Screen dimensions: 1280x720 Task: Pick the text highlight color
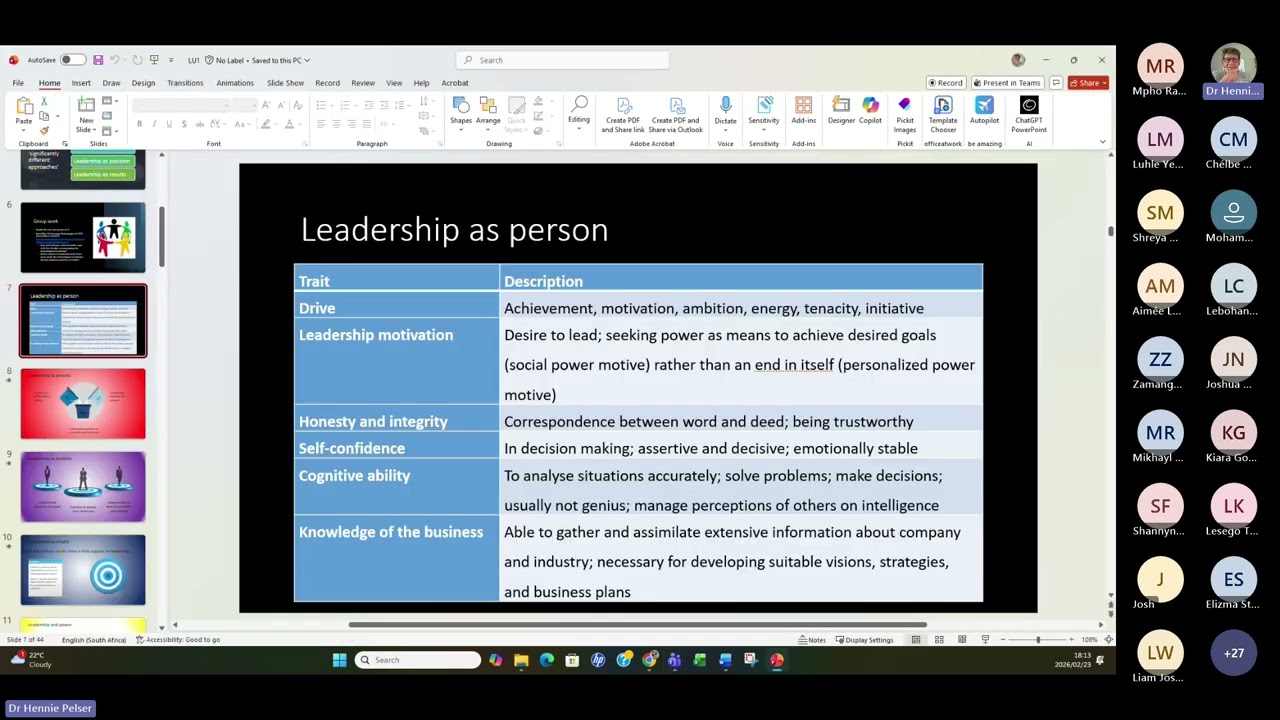265,124
